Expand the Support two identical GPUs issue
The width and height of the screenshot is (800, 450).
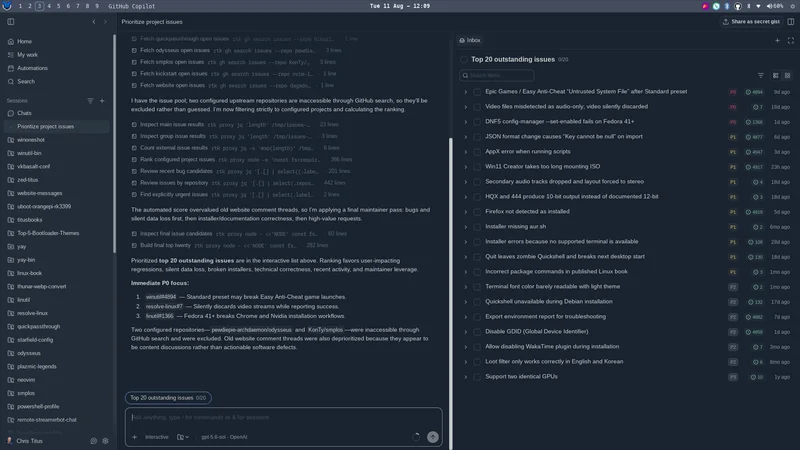pyautogui.click(x=465, y=377)
